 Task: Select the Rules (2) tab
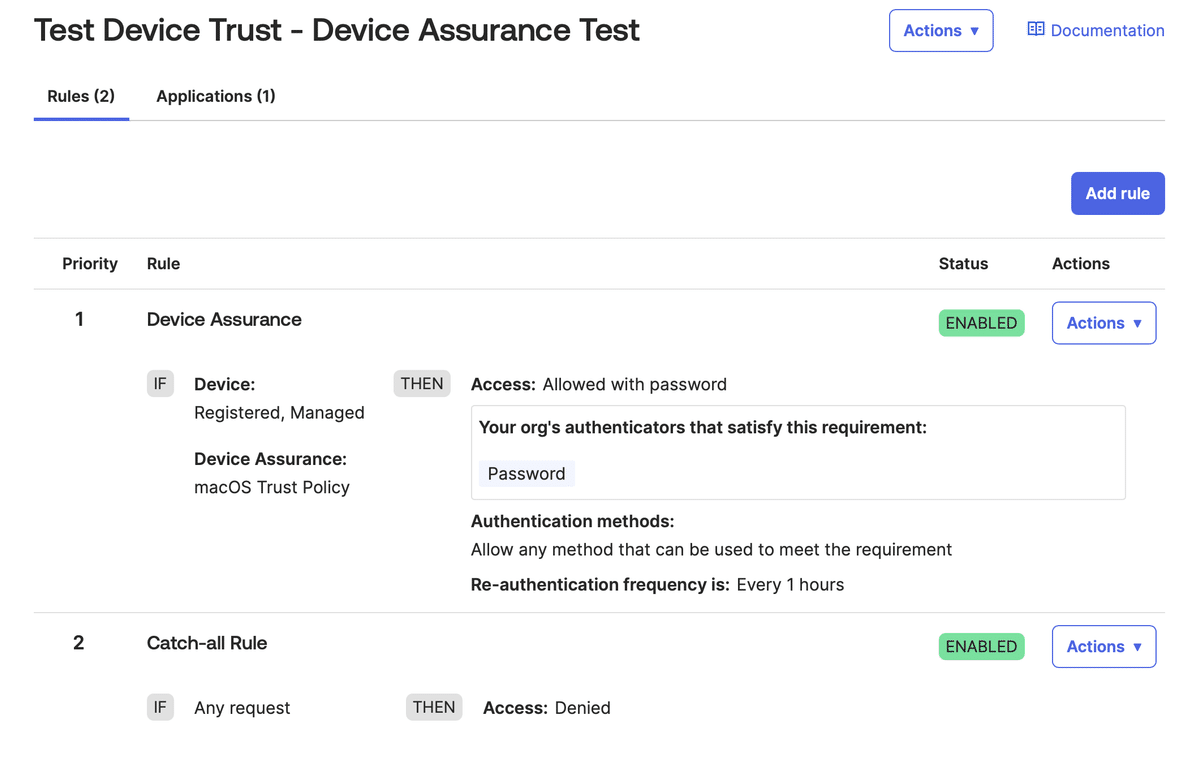click(81, 96)
